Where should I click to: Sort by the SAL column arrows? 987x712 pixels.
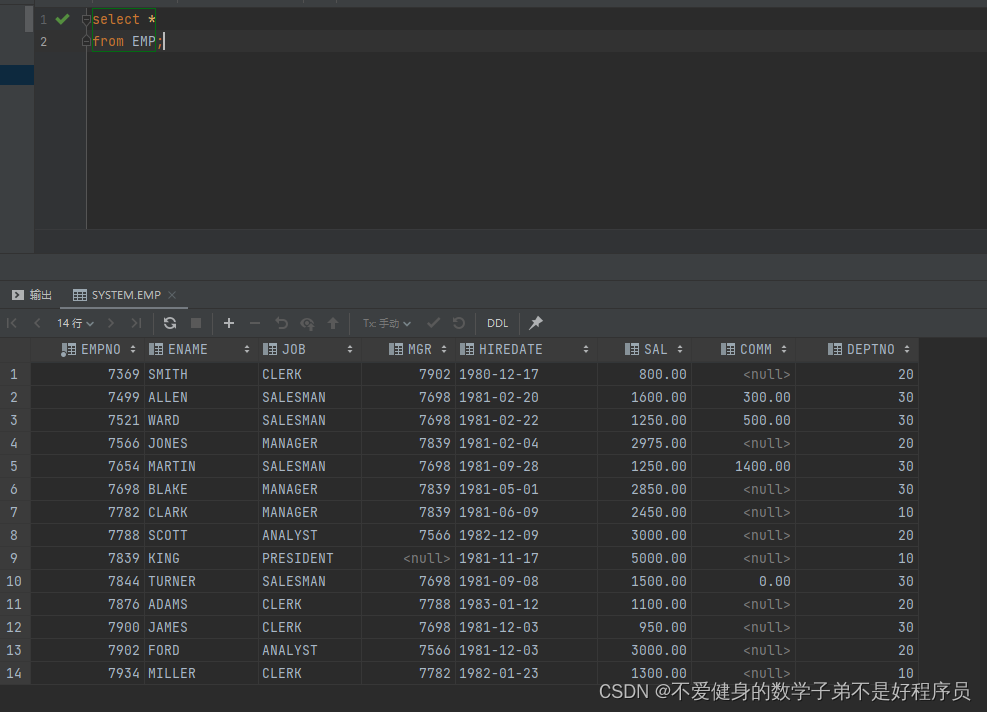[x=680, y=349]
